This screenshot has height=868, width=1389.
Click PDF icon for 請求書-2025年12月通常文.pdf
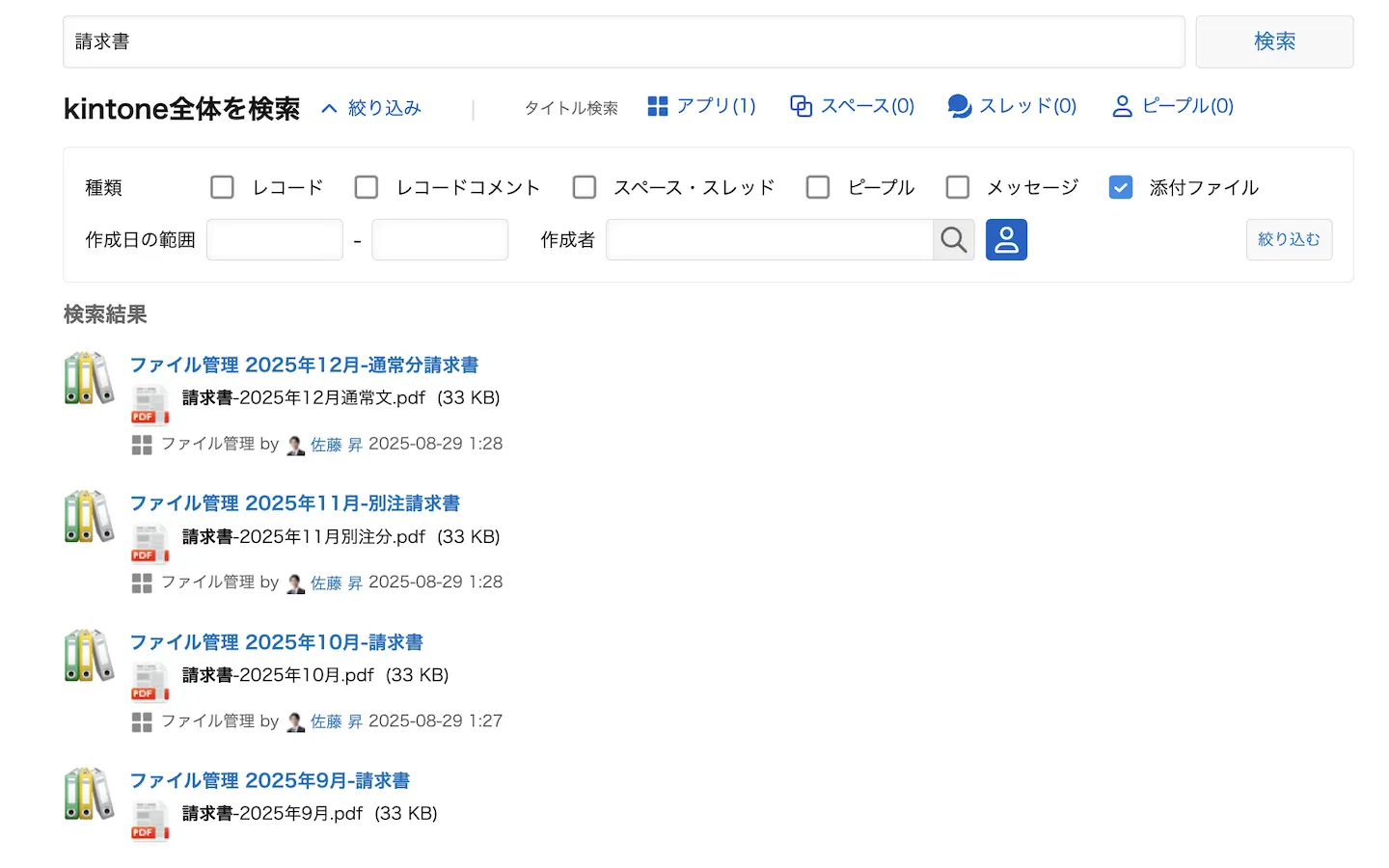150,405
